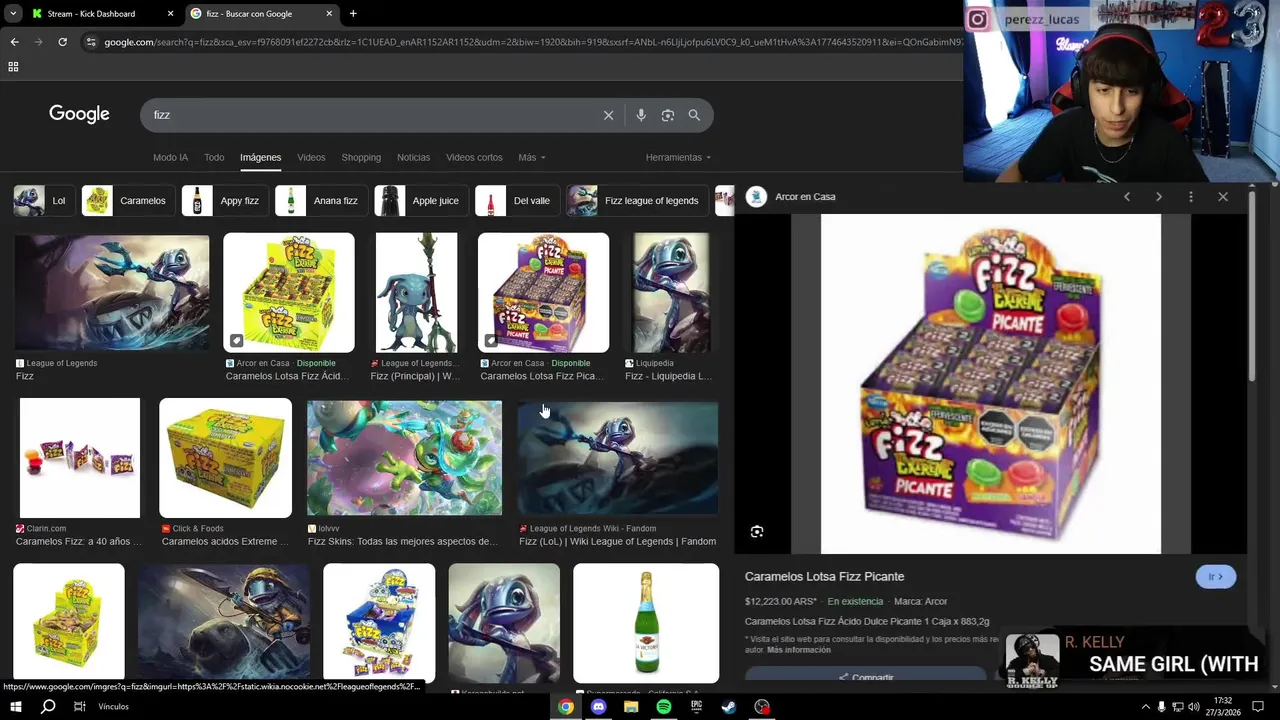Open the lolvvv Fizz Skins thumbnail

click(x=404, y=458)
